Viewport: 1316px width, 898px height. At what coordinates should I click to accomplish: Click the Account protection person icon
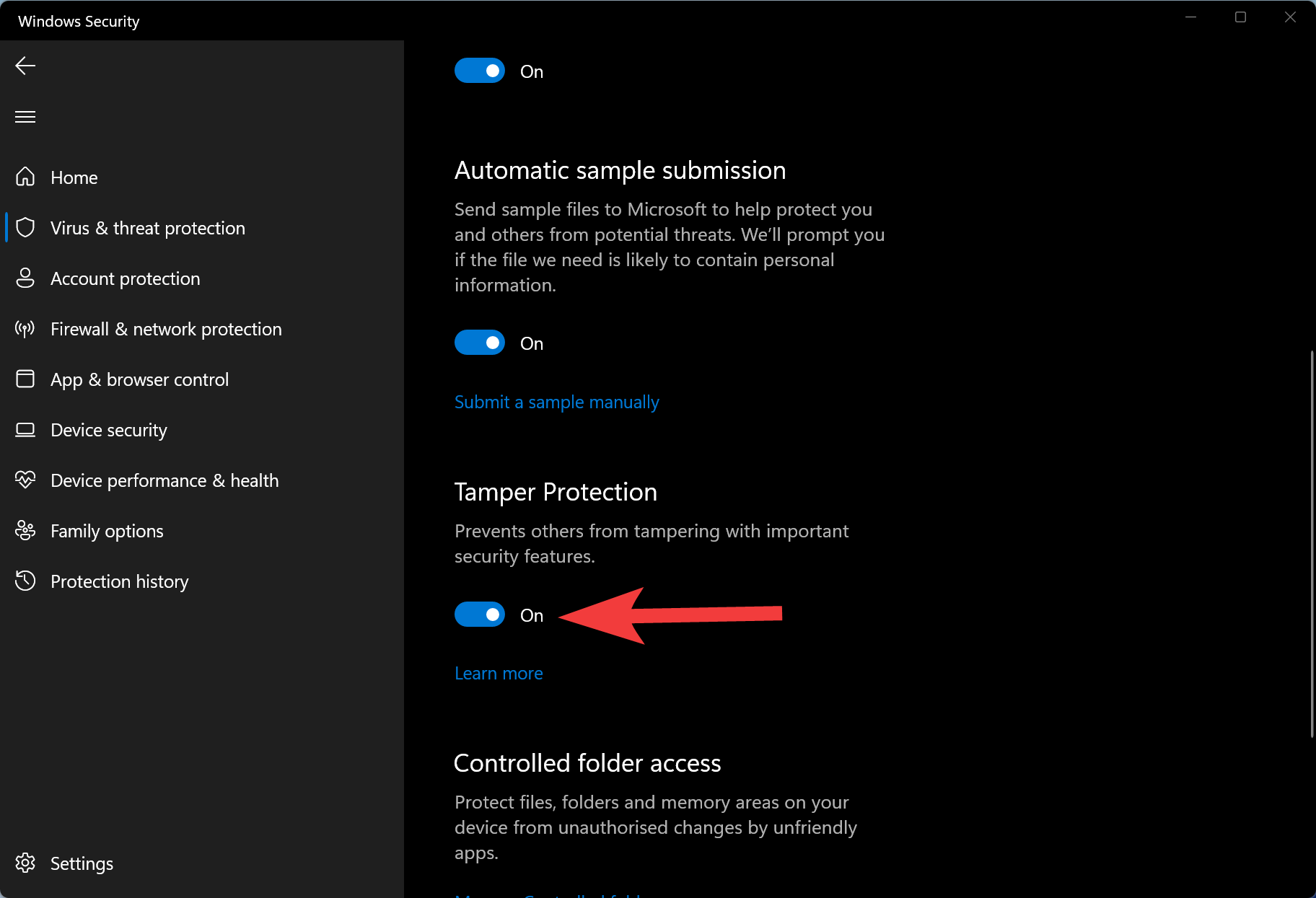[25, 278]
